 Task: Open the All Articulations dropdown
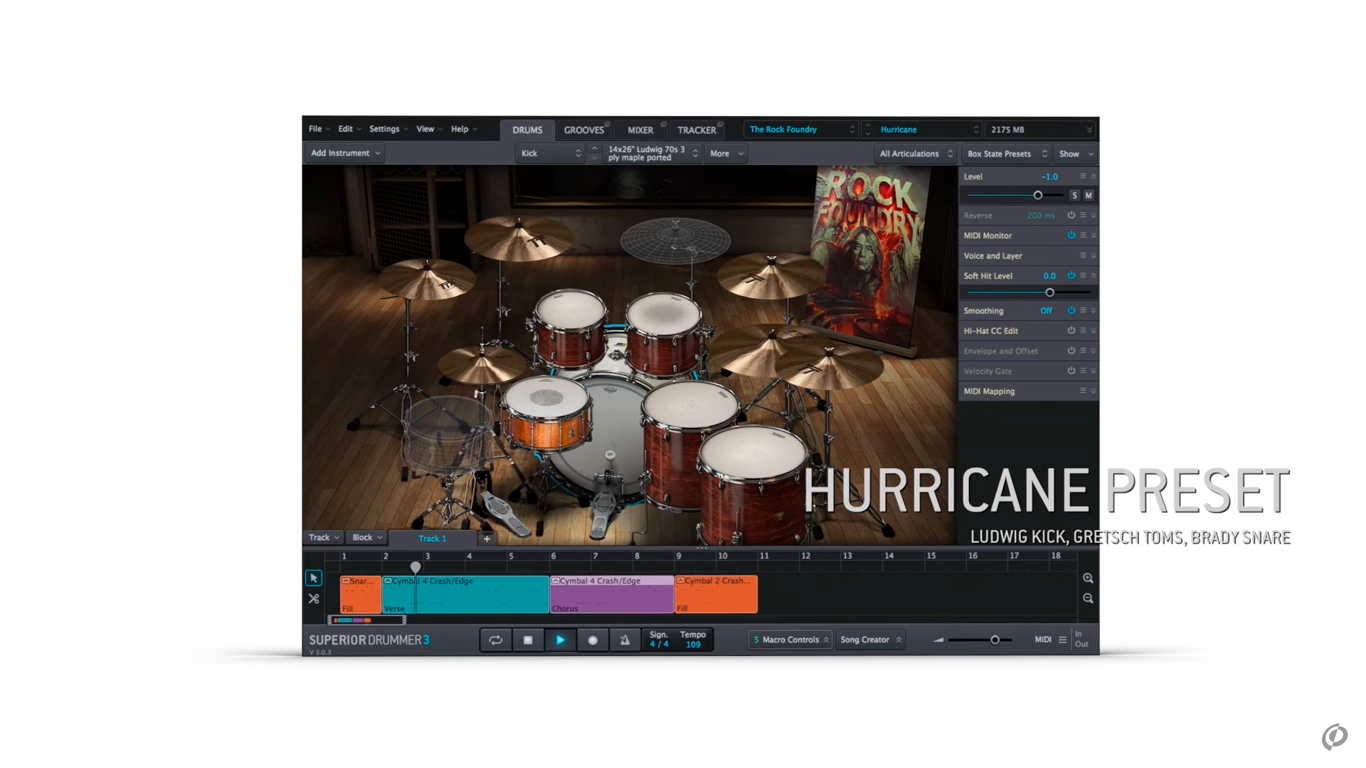pyautogui.click(x=916, y=153)
